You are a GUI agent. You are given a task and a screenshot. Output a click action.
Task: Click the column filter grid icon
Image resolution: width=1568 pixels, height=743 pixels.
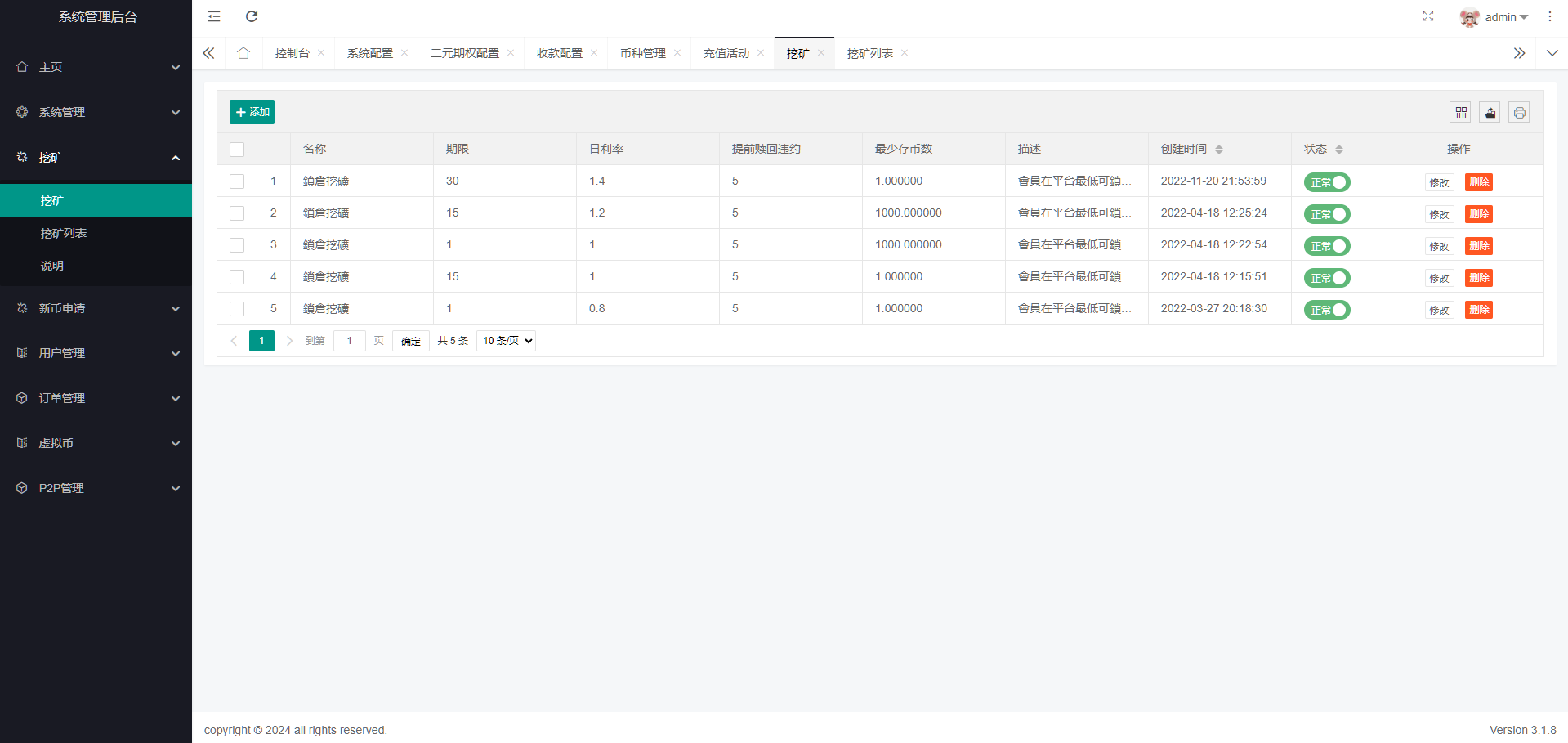1461,113
